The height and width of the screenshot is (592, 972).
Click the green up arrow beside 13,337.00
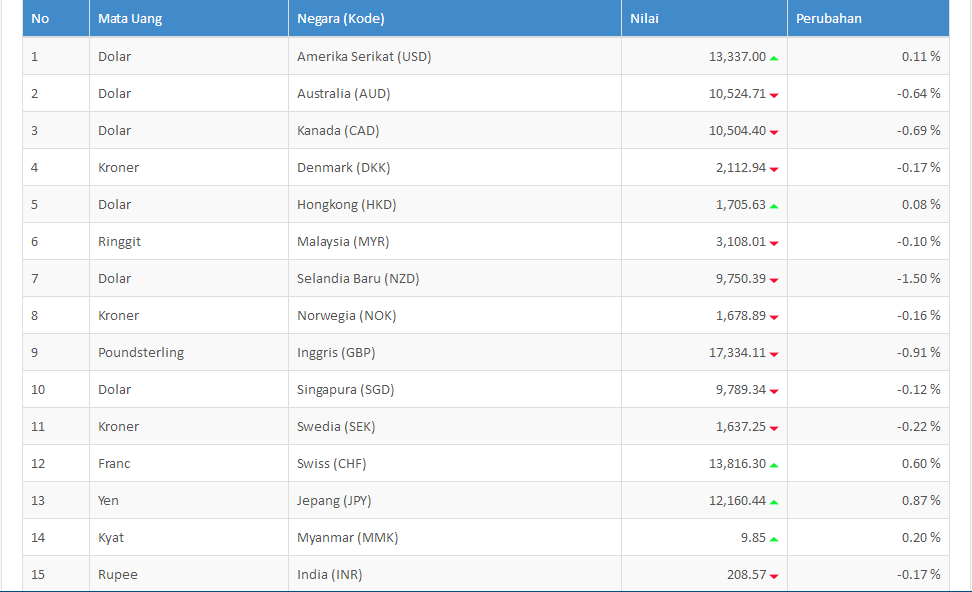coord(774,58)
